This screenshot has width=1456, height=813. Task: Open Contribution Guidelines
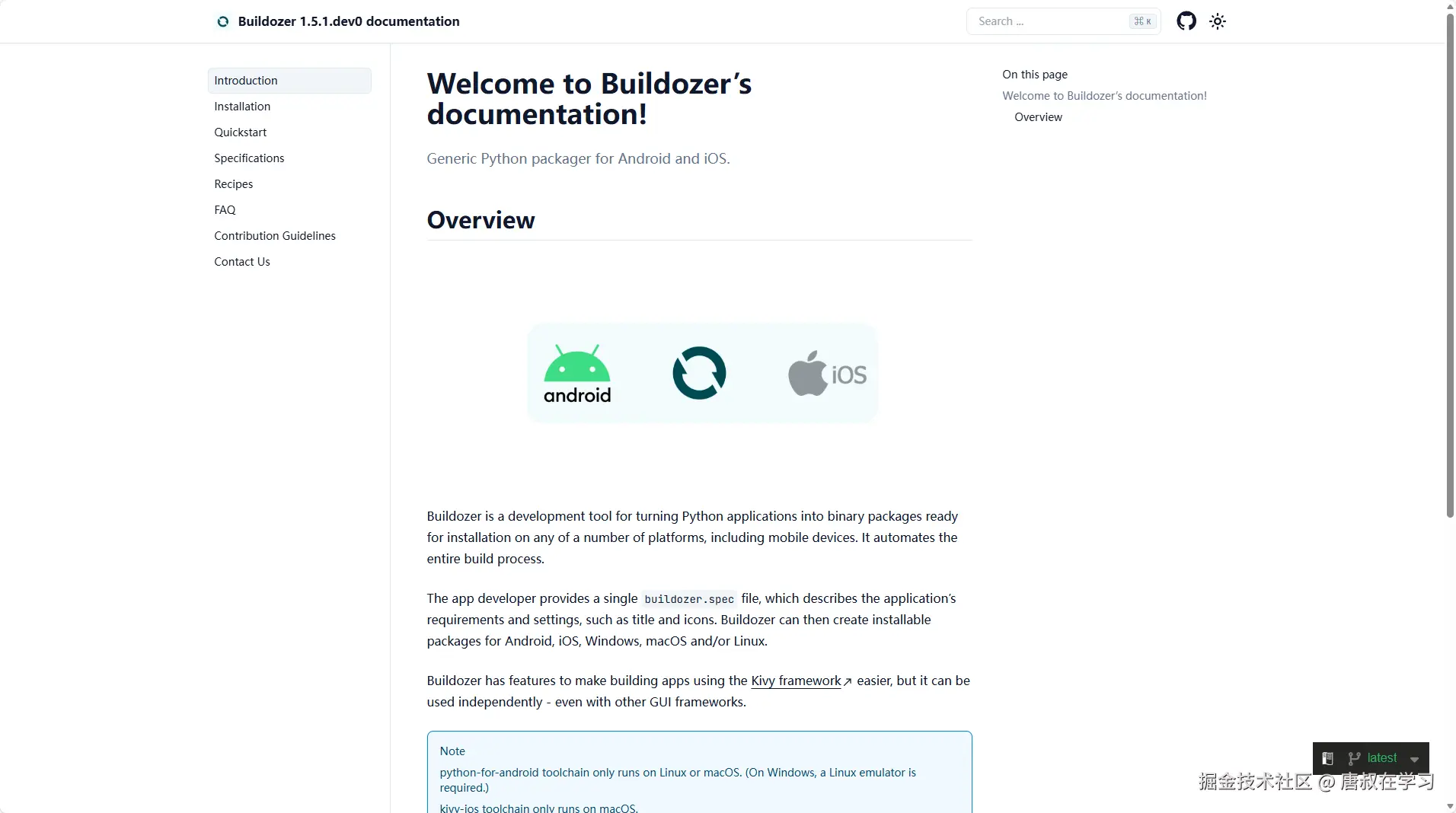[x=275, y=236]
